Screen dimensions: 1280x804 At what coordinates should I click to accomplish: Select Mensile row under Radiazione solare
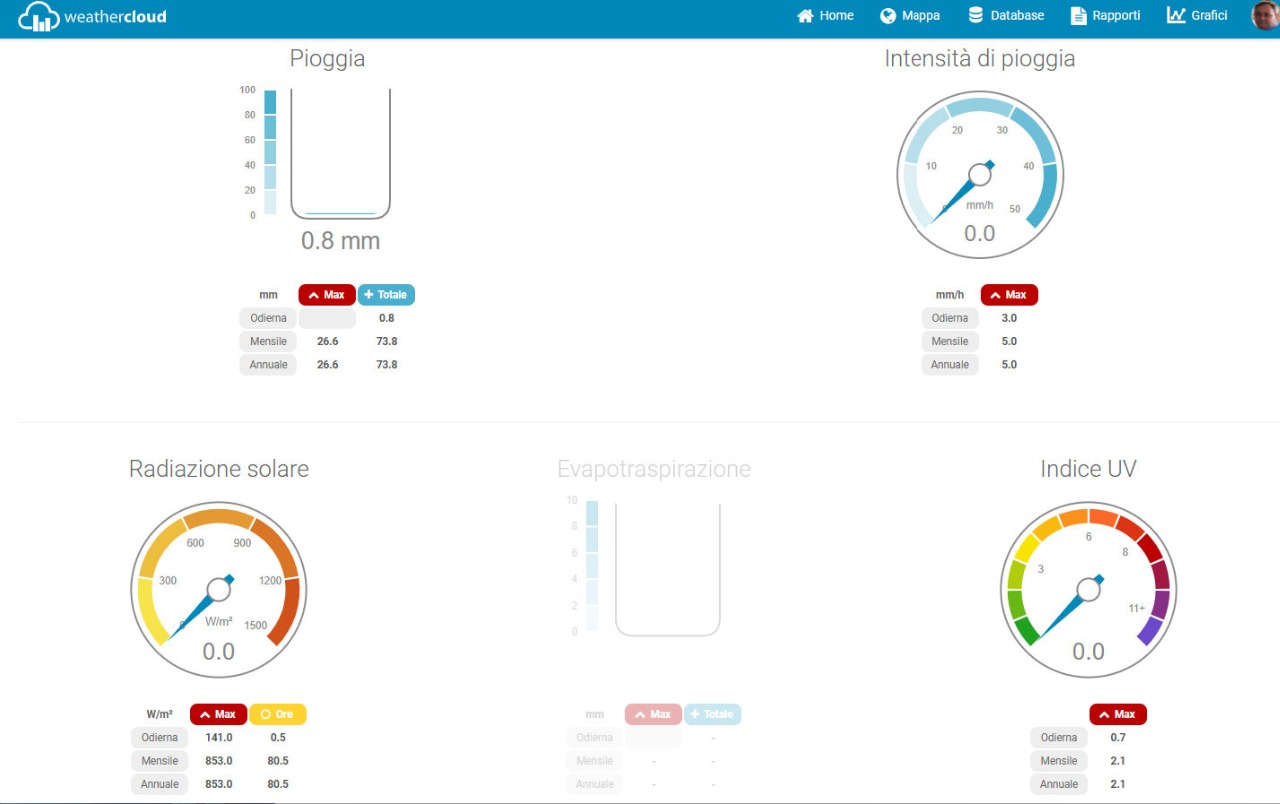click(x=159, y=761)
